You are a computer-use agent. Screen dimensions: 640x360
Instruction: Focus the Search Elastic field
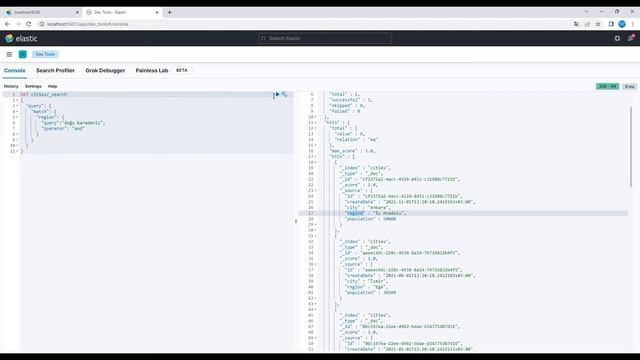coord(325,38)
